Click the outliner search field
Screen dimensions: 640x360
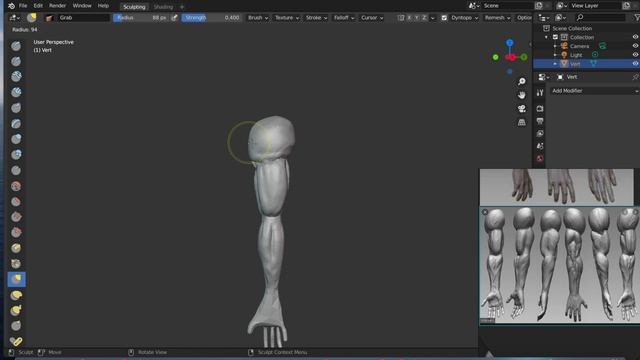pyautogui.click(x=600, y=17)
